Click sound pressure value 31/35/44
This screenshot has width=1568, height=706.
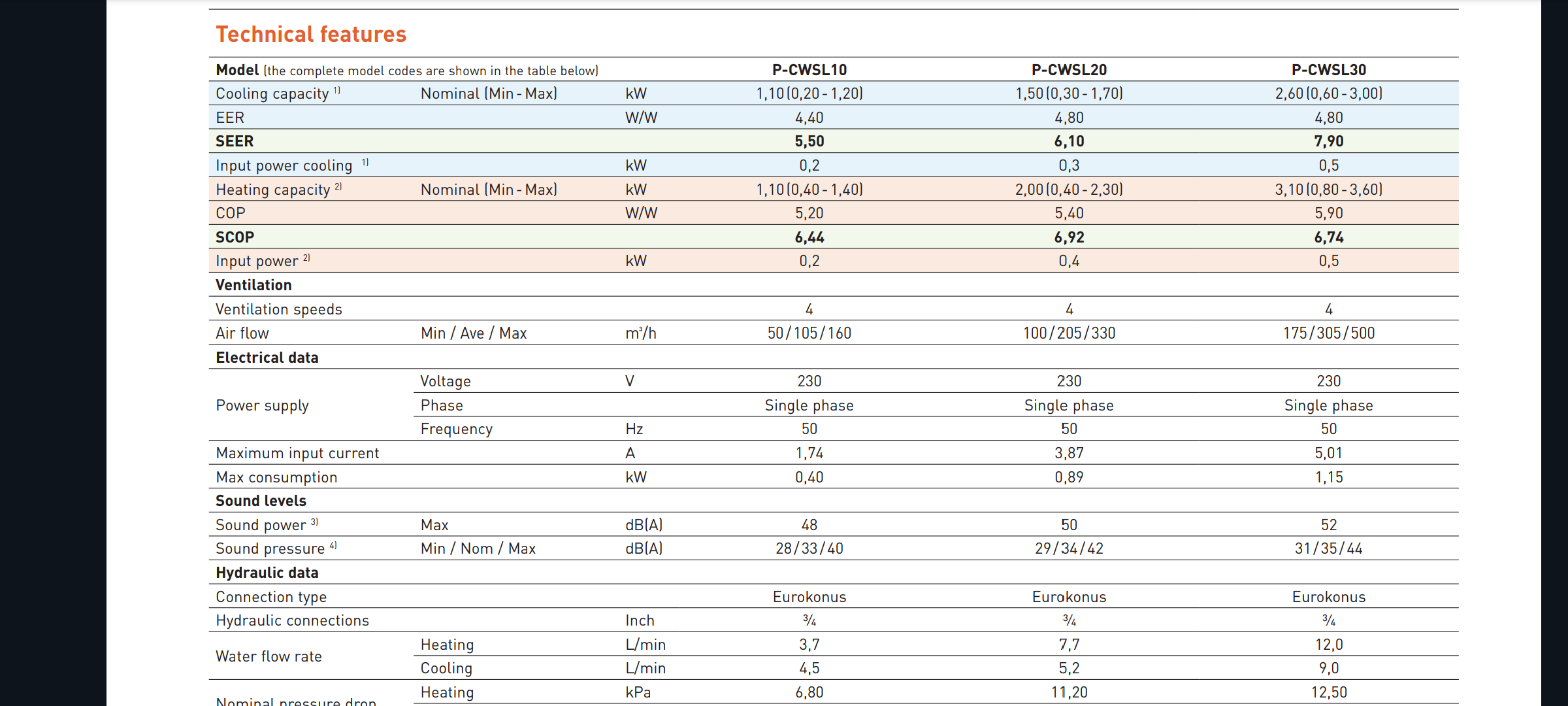1329,548
